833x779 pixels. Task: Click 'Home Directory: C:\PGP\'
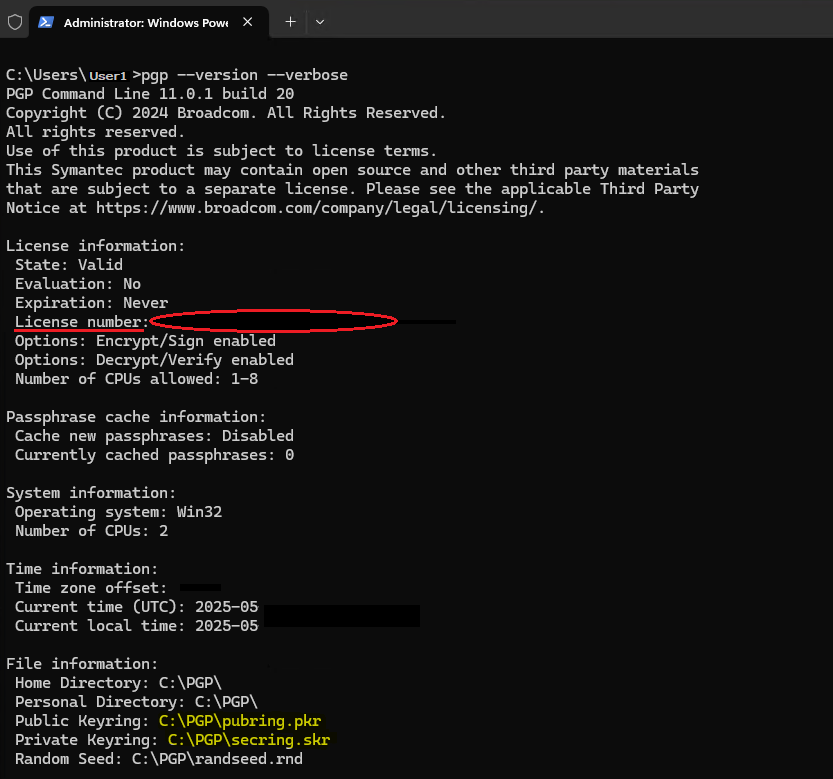[x=118, y=683]
